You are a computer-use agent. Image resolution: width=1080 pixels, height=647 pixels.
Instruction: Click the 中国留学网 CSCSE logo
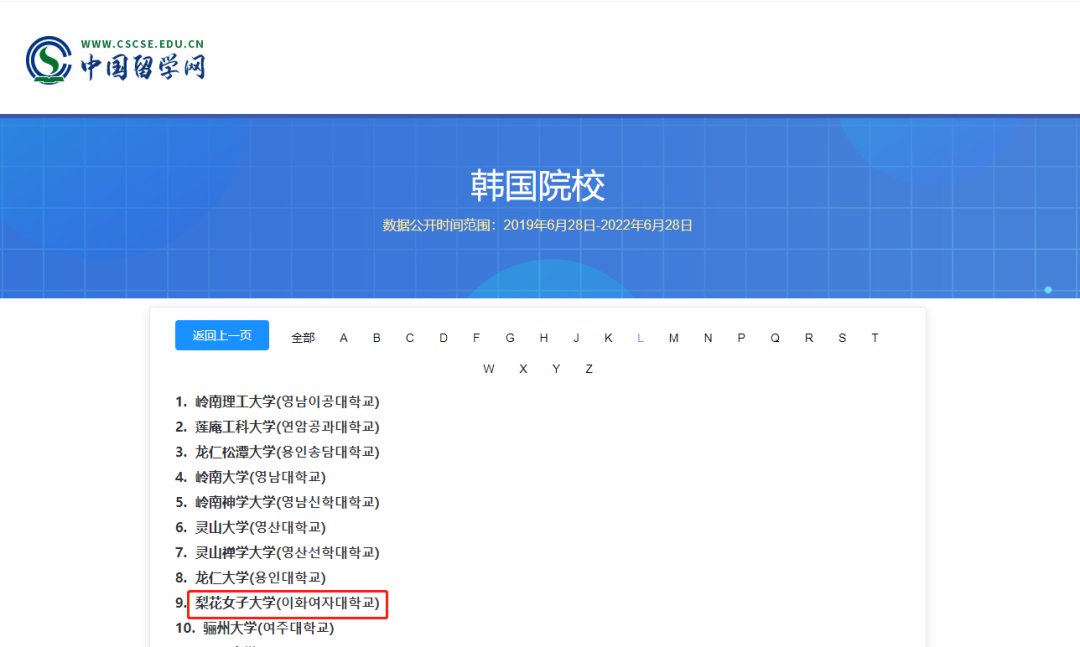[115, 60]
